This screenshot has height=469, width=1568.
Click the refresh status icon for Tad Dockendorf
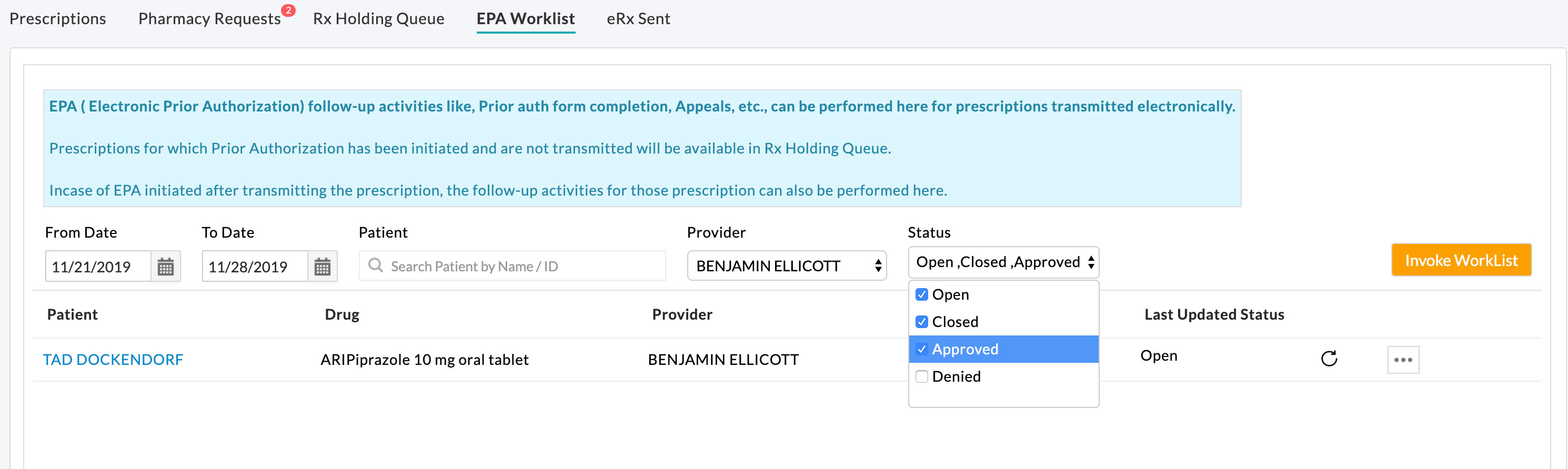[1329, 359]
